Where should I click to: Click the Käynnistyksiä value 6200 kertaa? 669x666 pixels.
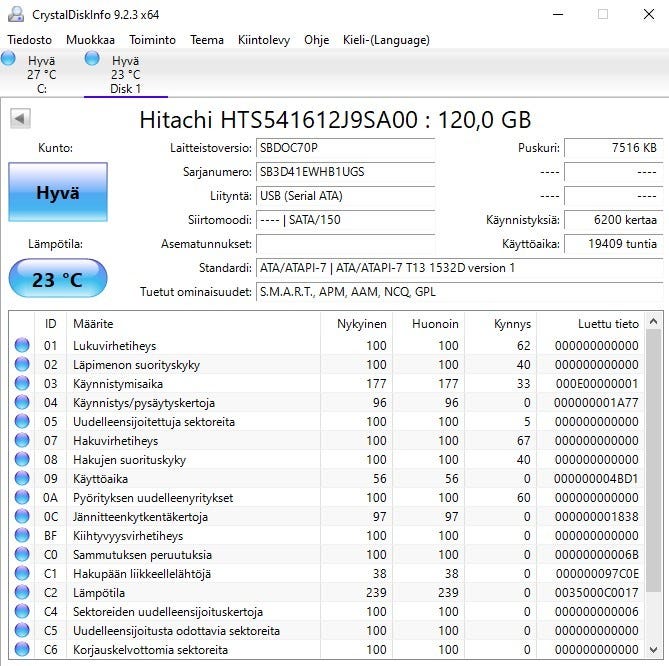click(614, 220)
